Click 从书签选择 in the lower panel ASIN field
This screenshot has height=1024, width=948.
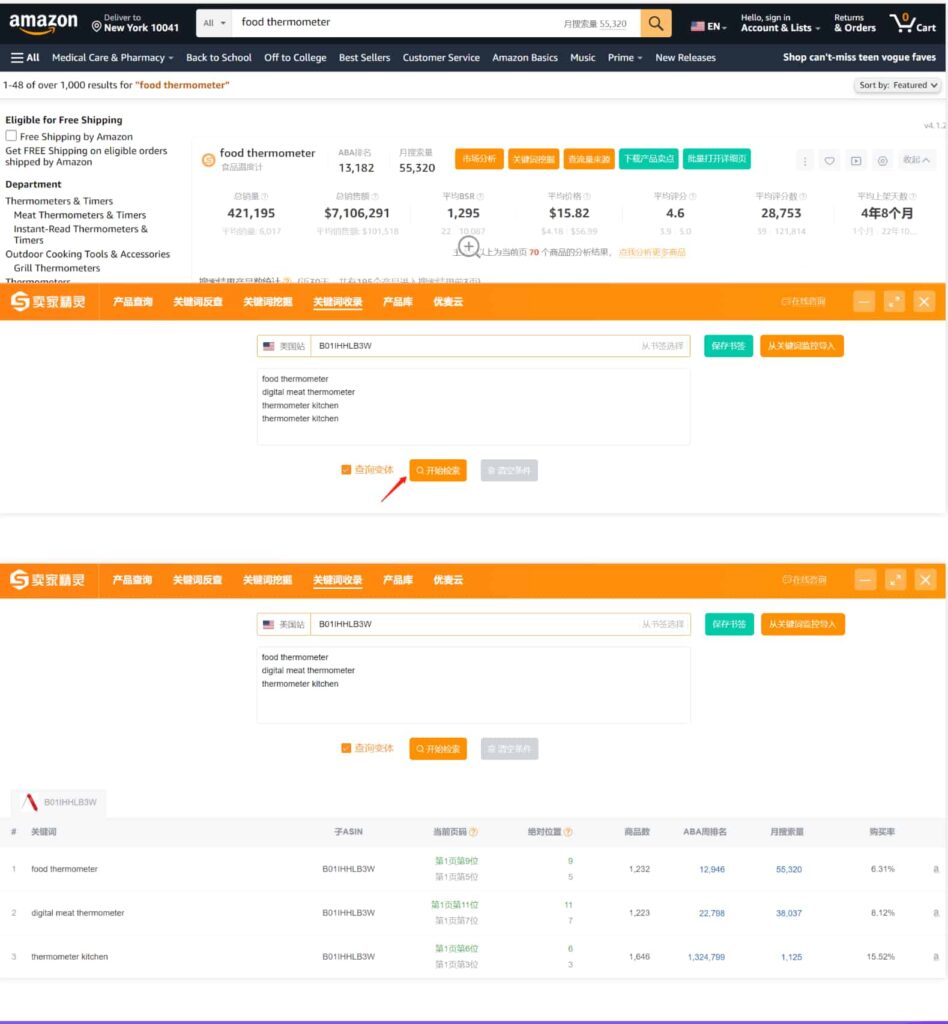click(x=663, y=624)
